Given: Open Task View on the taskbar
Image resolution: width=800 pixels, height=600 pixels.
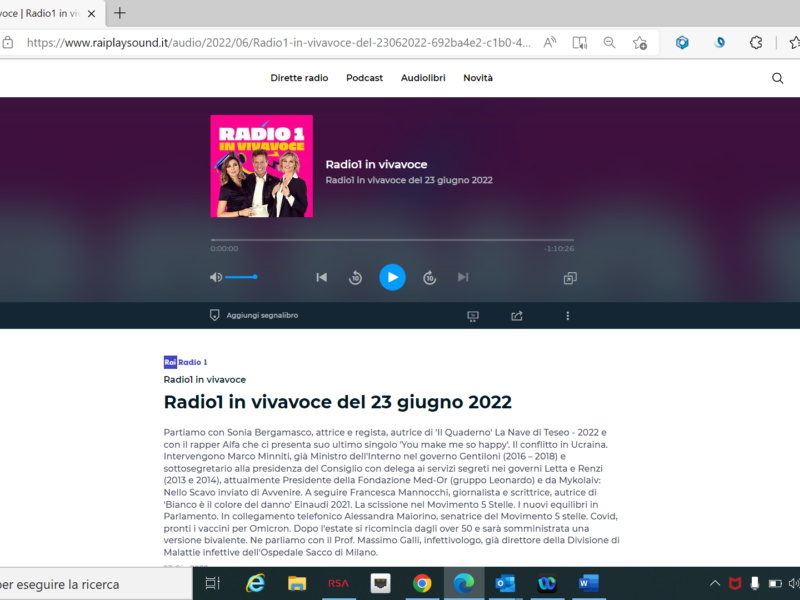Looking at the screenshot, I should pyautogui.click(x=212, y=583).
